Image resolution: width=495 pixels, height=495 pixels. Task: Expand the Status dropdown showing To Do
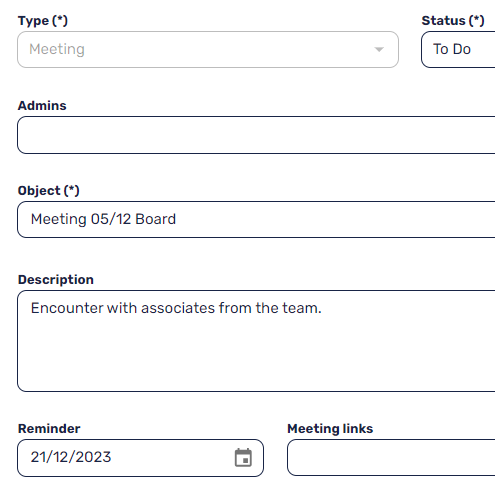point(458,50)
